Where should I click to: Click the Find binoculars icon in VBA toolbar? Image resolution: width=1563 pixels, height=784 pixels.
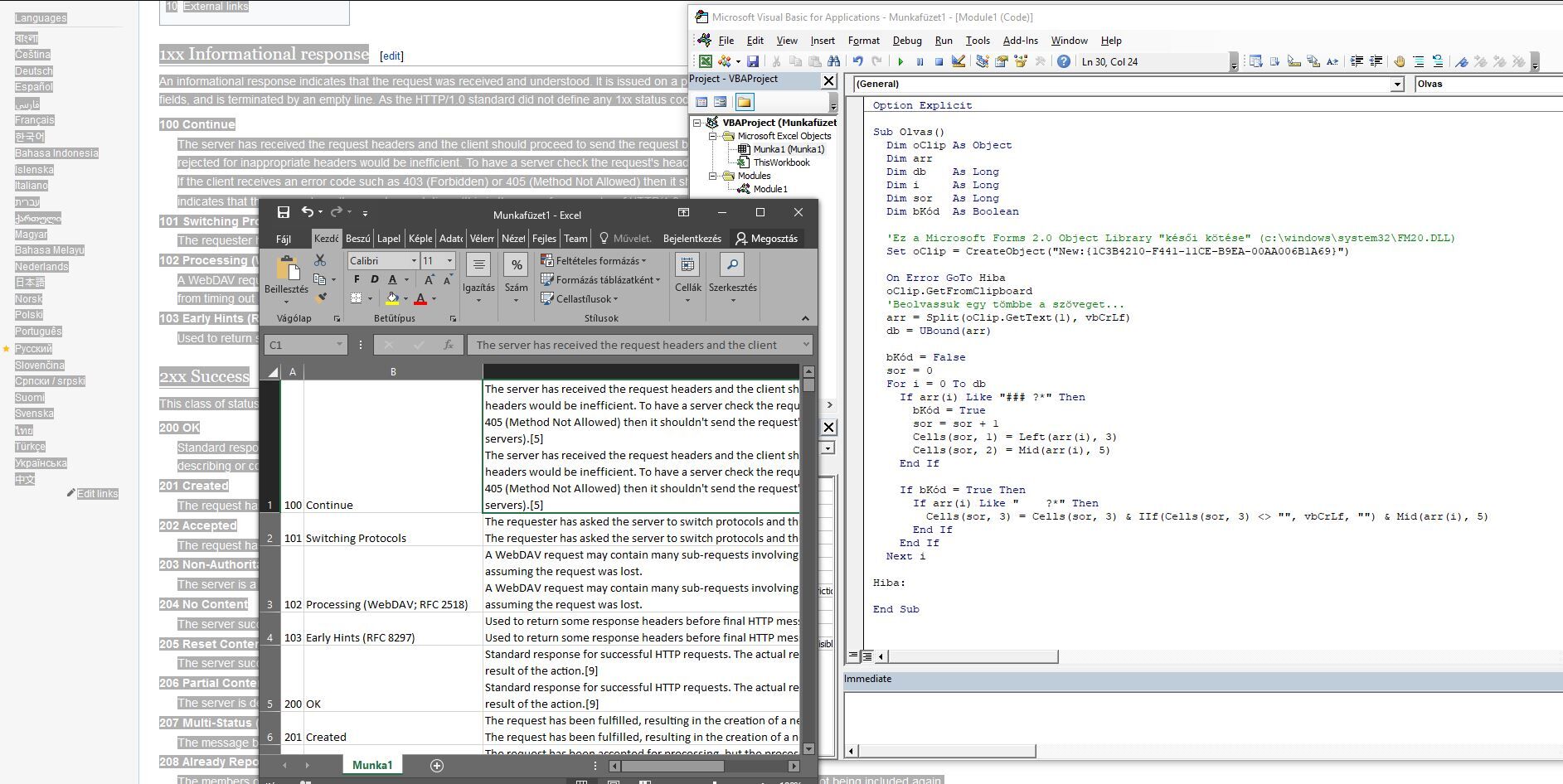[834, 61]
